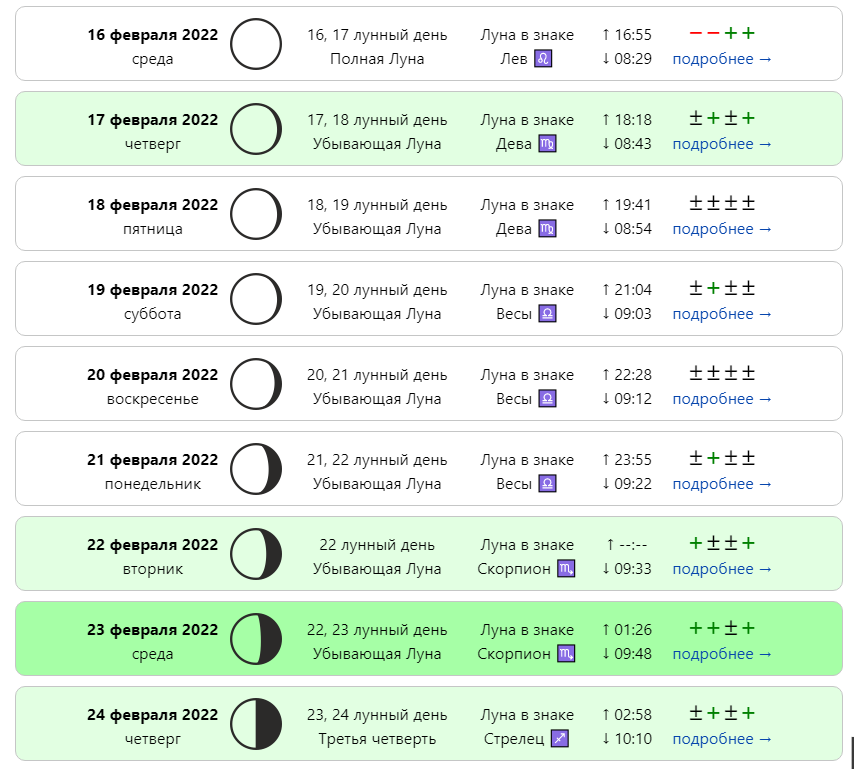The height and width of the screenshot is (769, 854).
Task: Click the waning moon icon for 21 февраля
Action: (255, 469)
